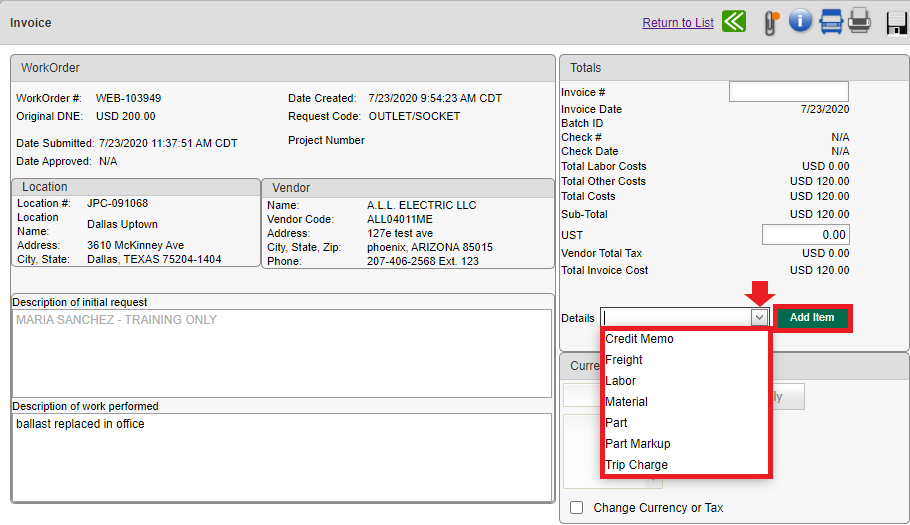Screen dimensions: 910x525
Task: Click the Details combo box text field
Action: 677,317
